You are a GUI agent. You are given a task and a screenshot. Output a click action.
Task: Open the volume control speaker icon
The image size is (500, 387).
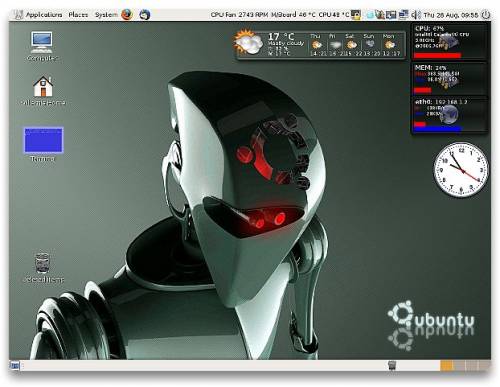pos(416,15)
